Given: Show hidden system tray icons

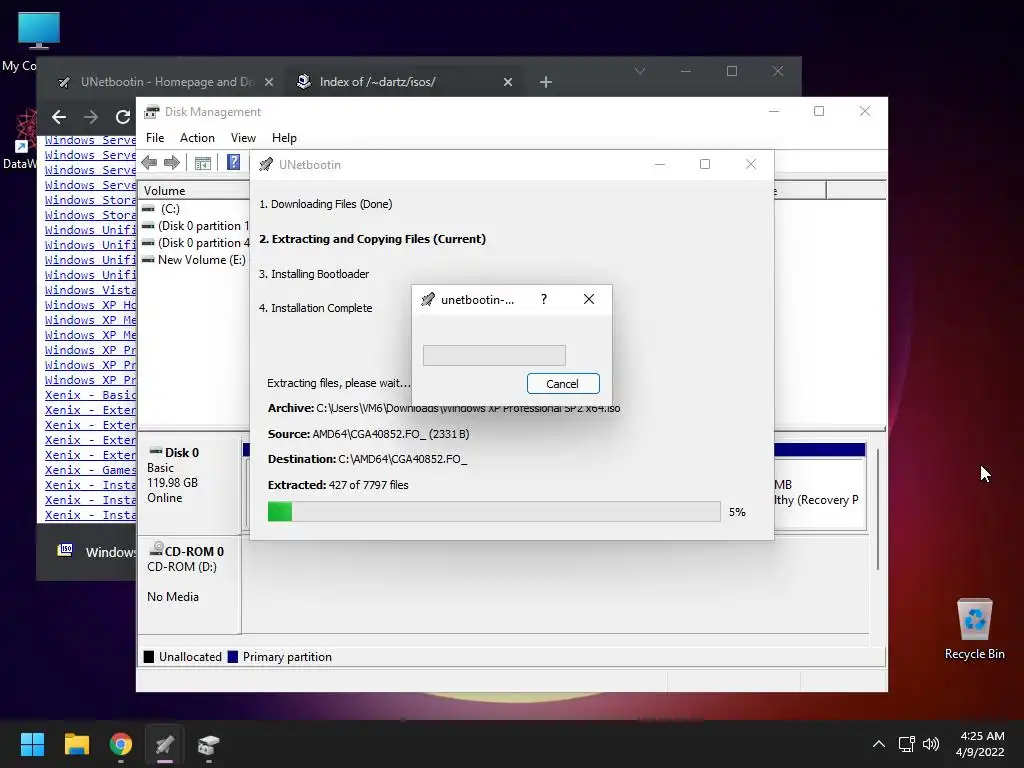Looking at the screenshot, I should coord(879,744).
